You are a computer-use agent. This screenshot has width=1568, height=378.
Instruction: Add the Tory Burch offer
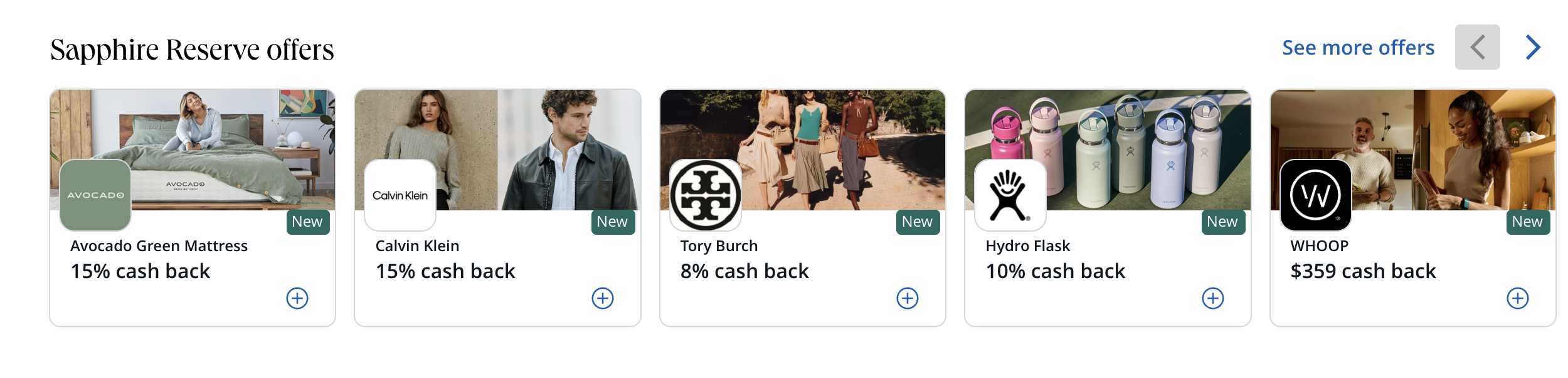[907, 298]
